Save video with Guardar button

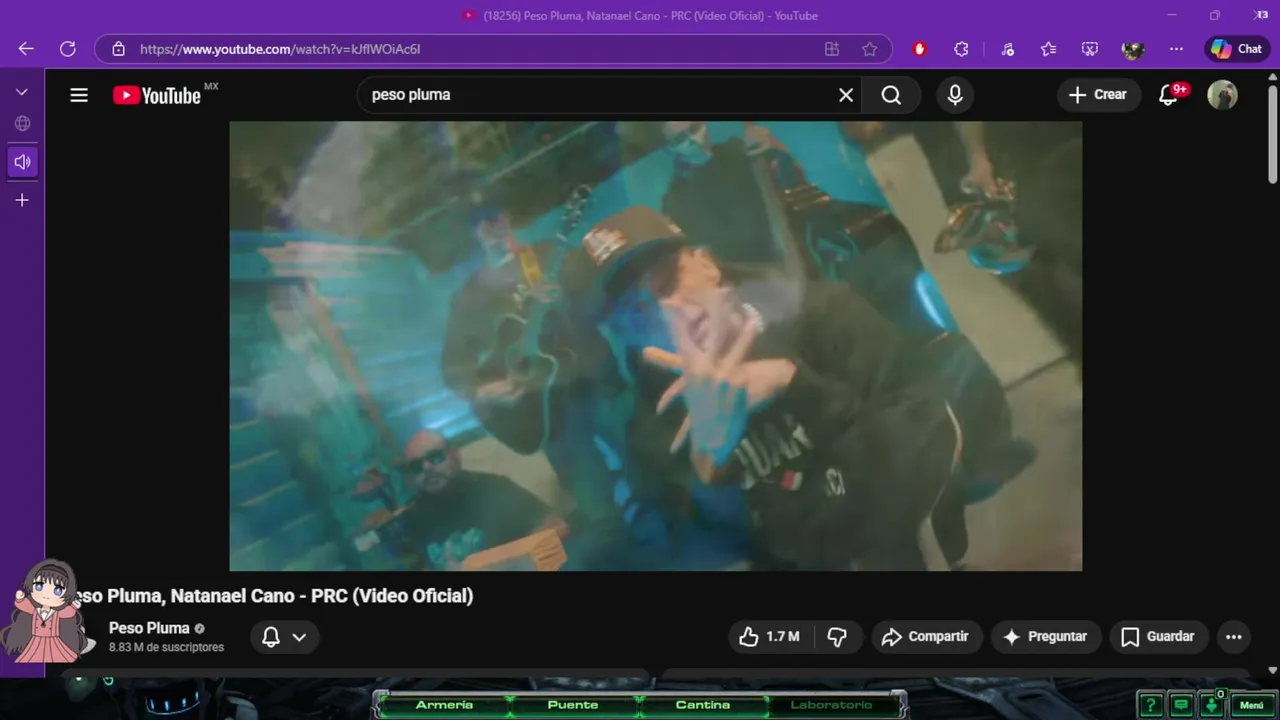coord(1158,637)
